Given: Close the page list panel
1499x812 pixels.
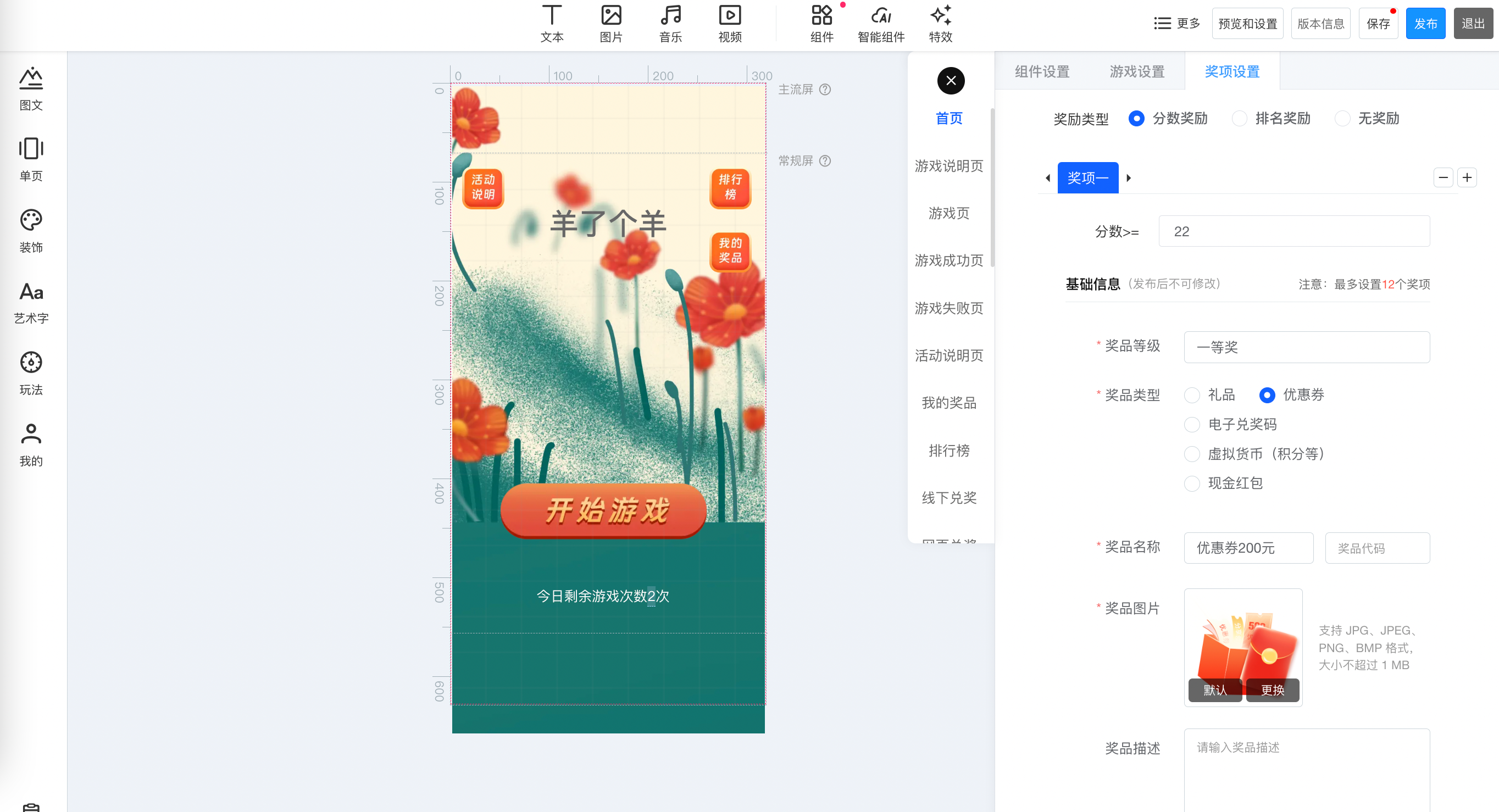Looking at the screenshot, I should 950,80.
